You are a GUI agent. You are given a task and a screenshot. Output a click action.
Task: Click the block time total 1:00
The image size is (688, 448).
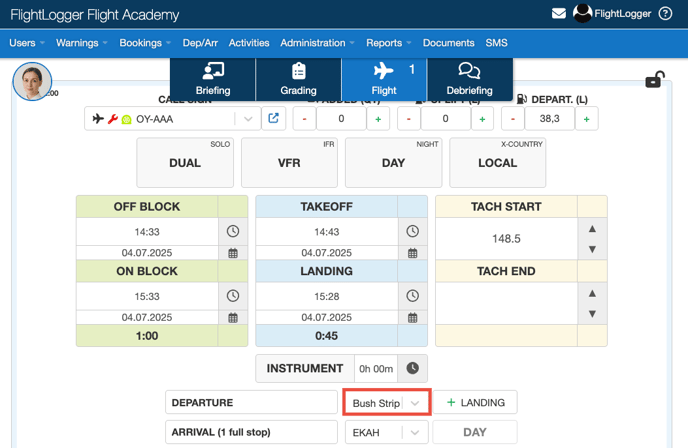tap(147, 336)
